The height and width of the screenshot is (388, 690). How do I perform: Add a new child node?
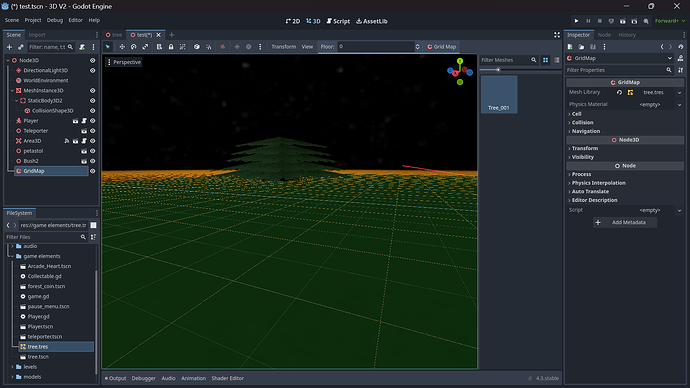click(9, 47)
